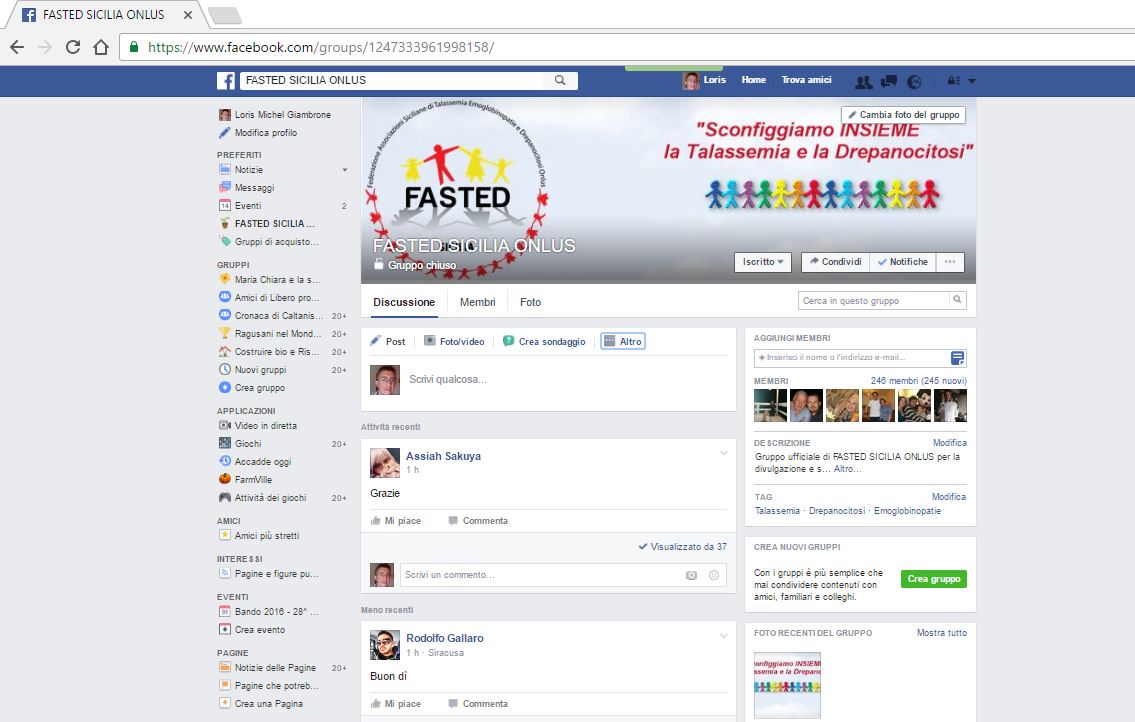Click the green Crea gruppo button

tap(934, 579)
